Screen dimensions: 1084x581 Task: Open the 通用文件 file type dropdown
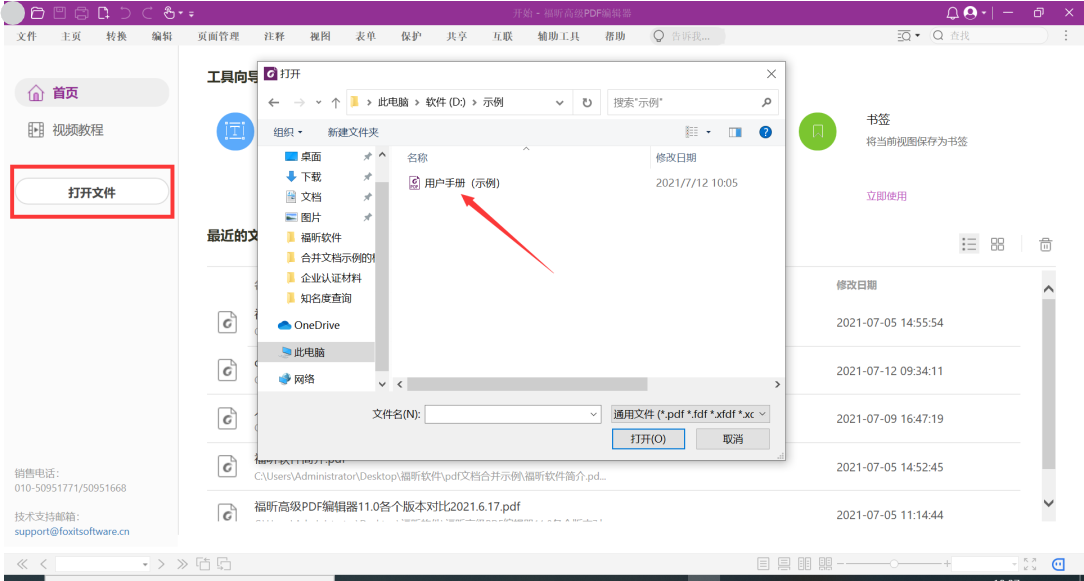point(688,413)
